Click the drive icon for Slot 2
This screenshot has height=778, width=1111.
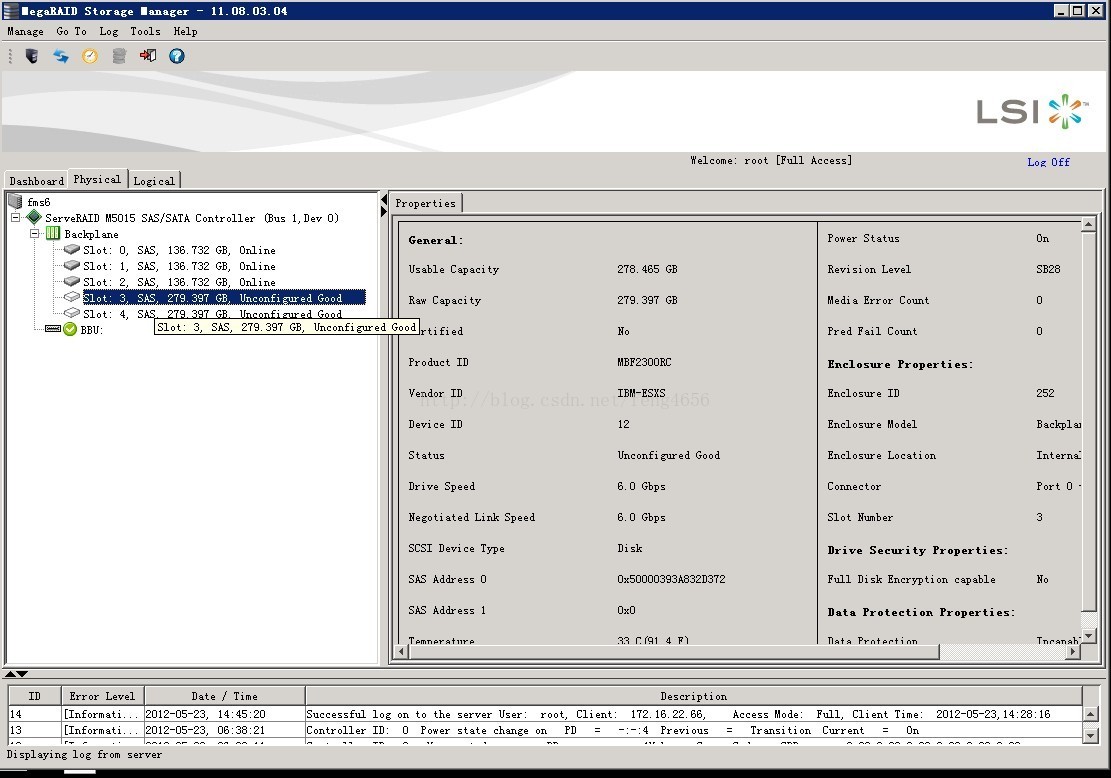click(72, 281)
